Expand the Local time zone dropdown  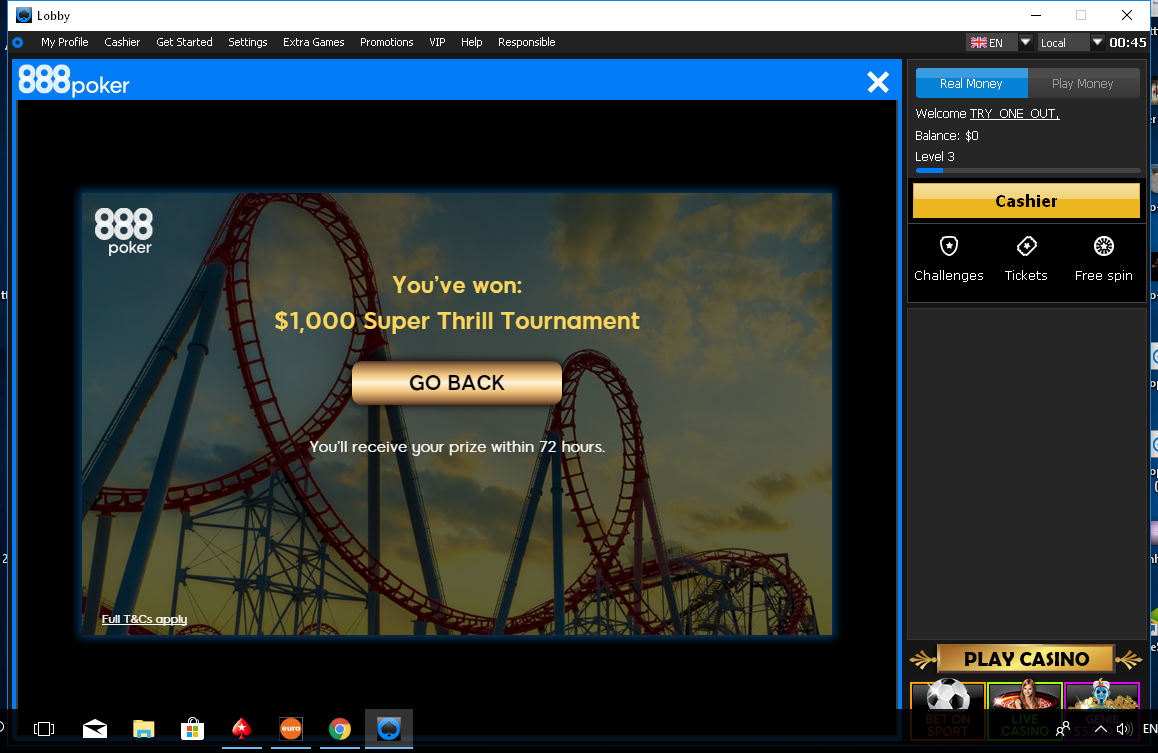pos(1097,42)
